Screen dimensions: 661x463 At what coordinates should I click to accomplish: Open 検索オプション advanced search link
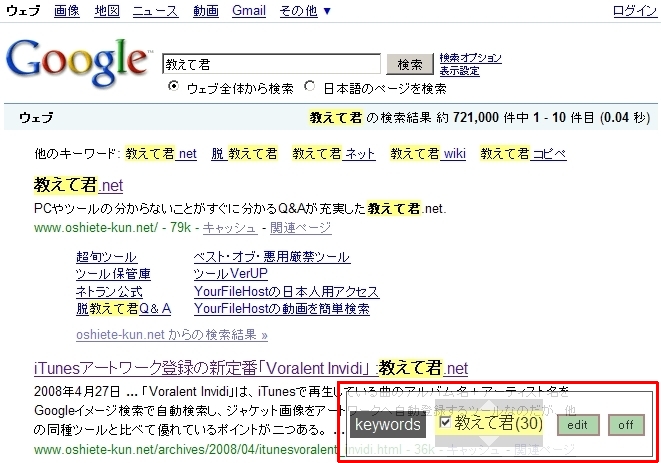click(x=470, y=57)
